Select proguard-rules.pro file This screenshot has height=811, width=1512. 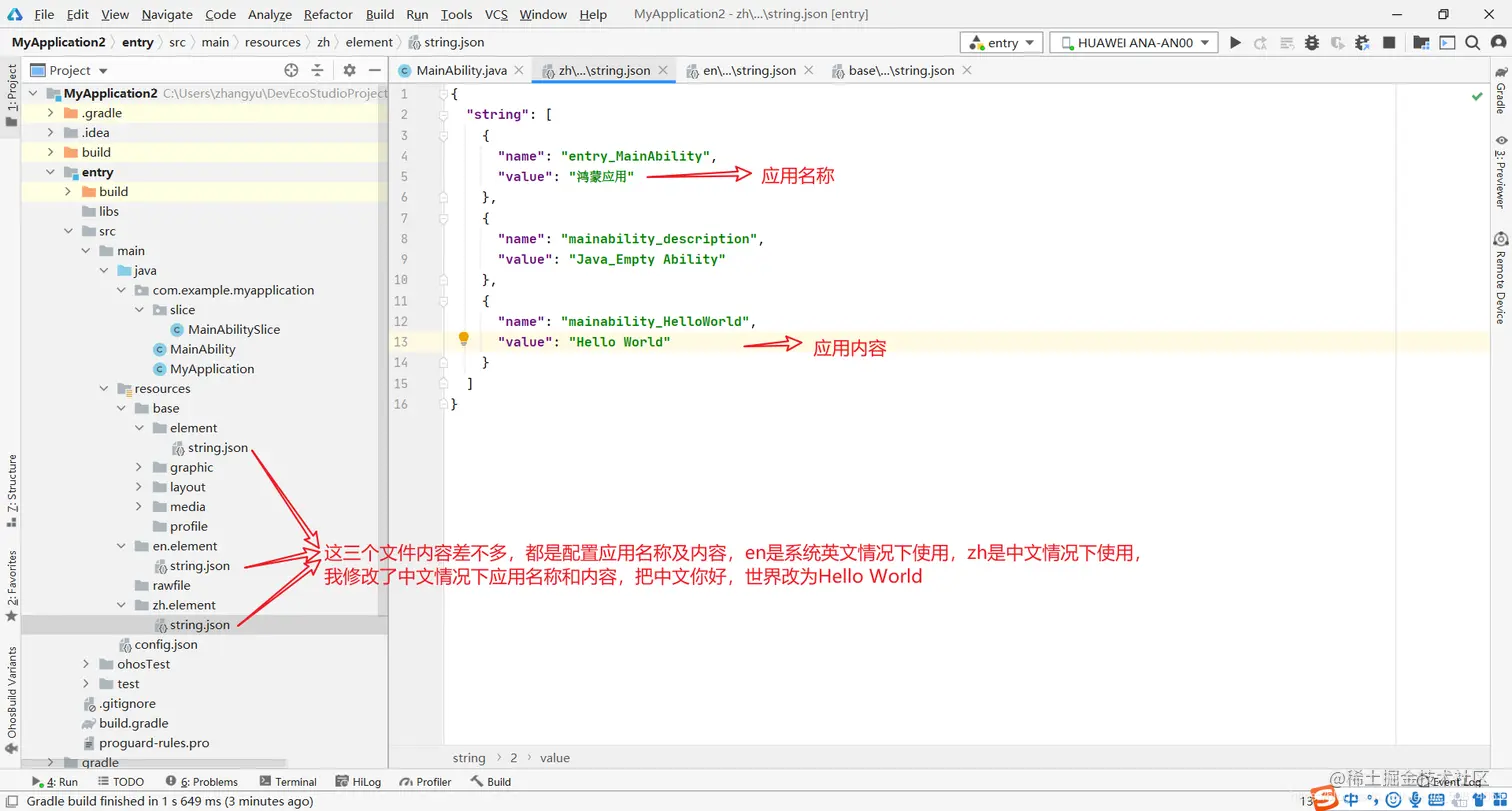coord(154,743)
